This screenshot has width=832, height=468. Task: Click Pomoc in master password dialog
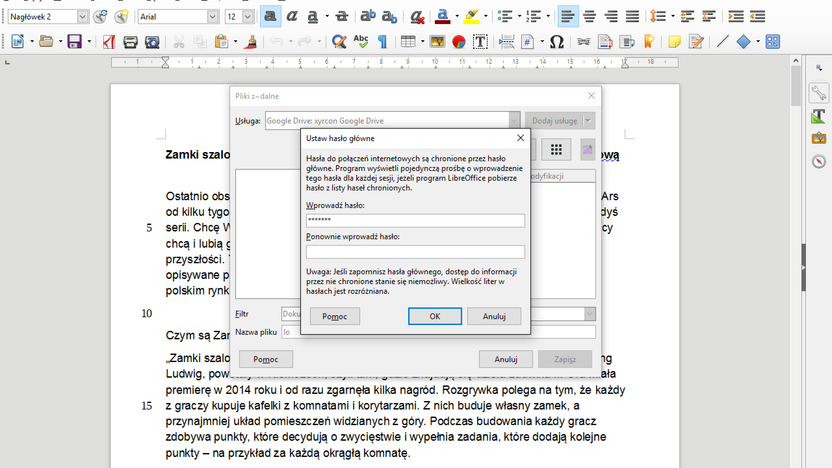[335, 316]
